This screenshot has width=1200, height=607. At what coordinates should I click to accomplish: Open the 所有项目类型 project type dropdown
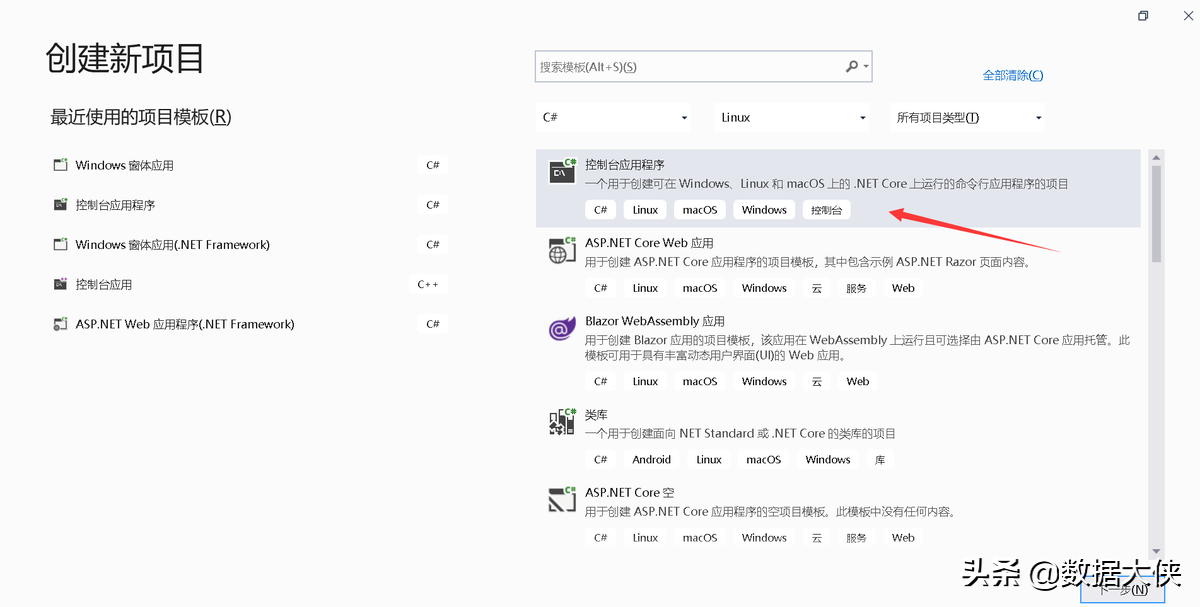coord(967,117)
